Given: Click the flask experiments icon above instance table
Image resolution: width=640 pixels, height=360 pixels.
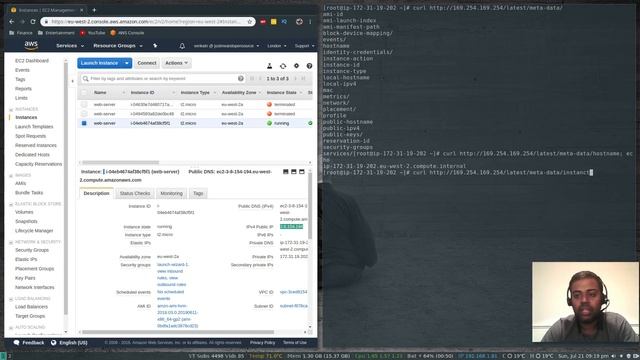Looking at the screenshot, I should point(269,66).
